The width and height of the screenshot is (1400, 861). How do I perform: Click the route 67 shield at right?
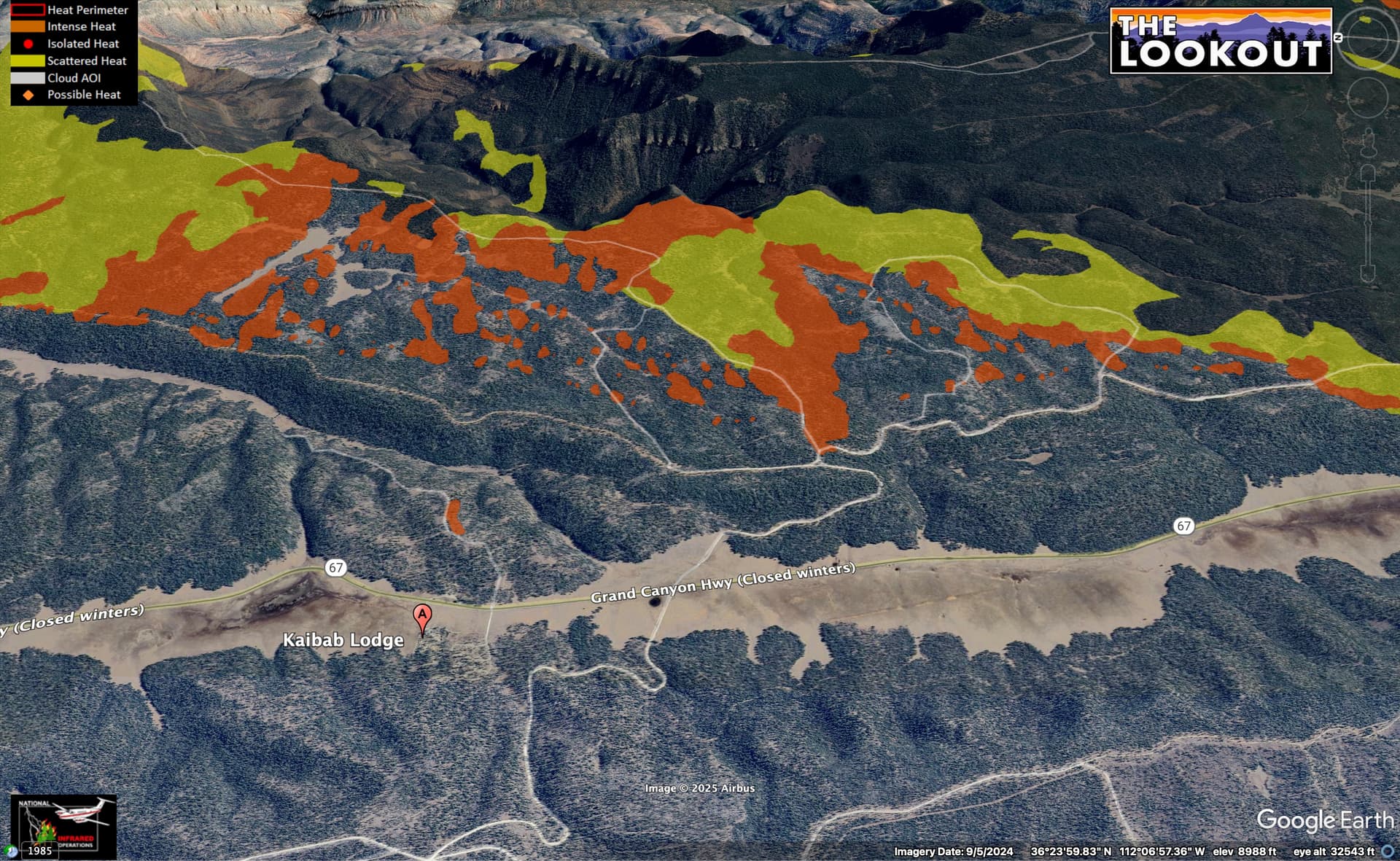tap(1183, 526)
